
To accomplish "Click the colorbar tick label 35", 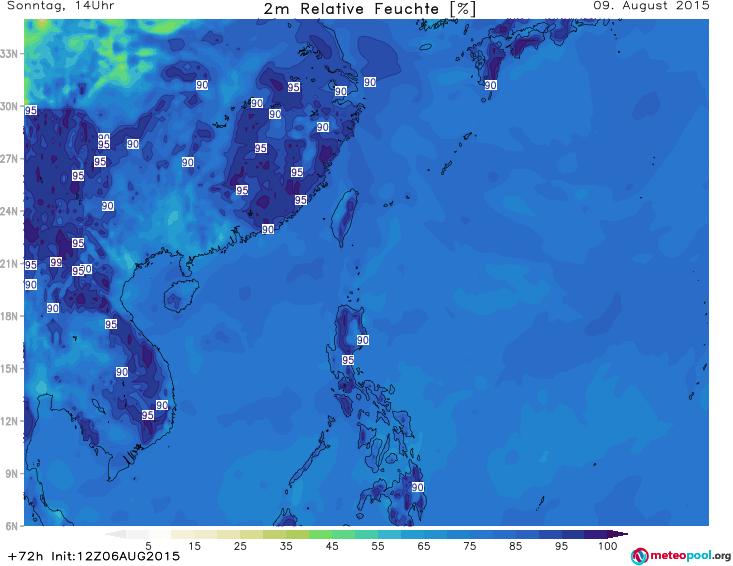I will tap(286, 546).
